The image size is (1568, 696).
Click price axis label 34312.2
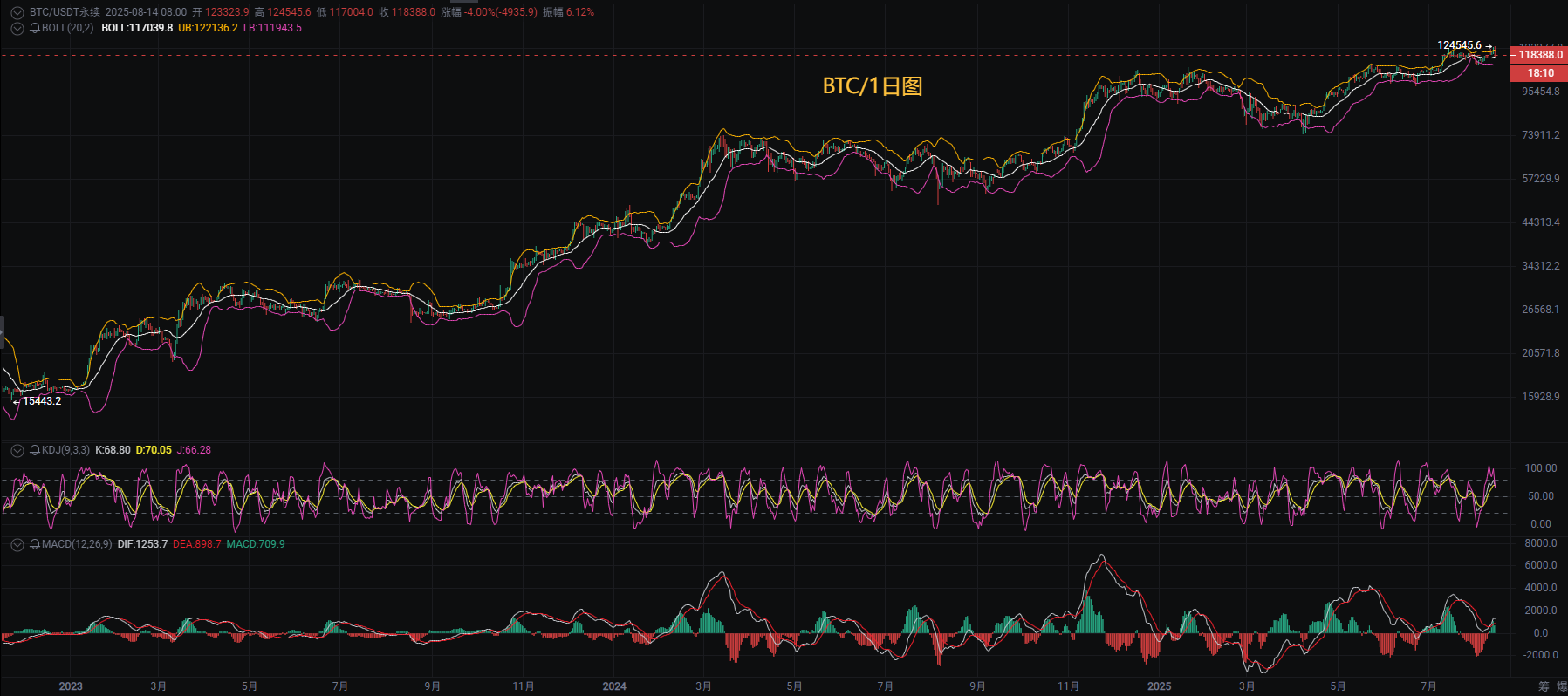(x=1541, y=266)
